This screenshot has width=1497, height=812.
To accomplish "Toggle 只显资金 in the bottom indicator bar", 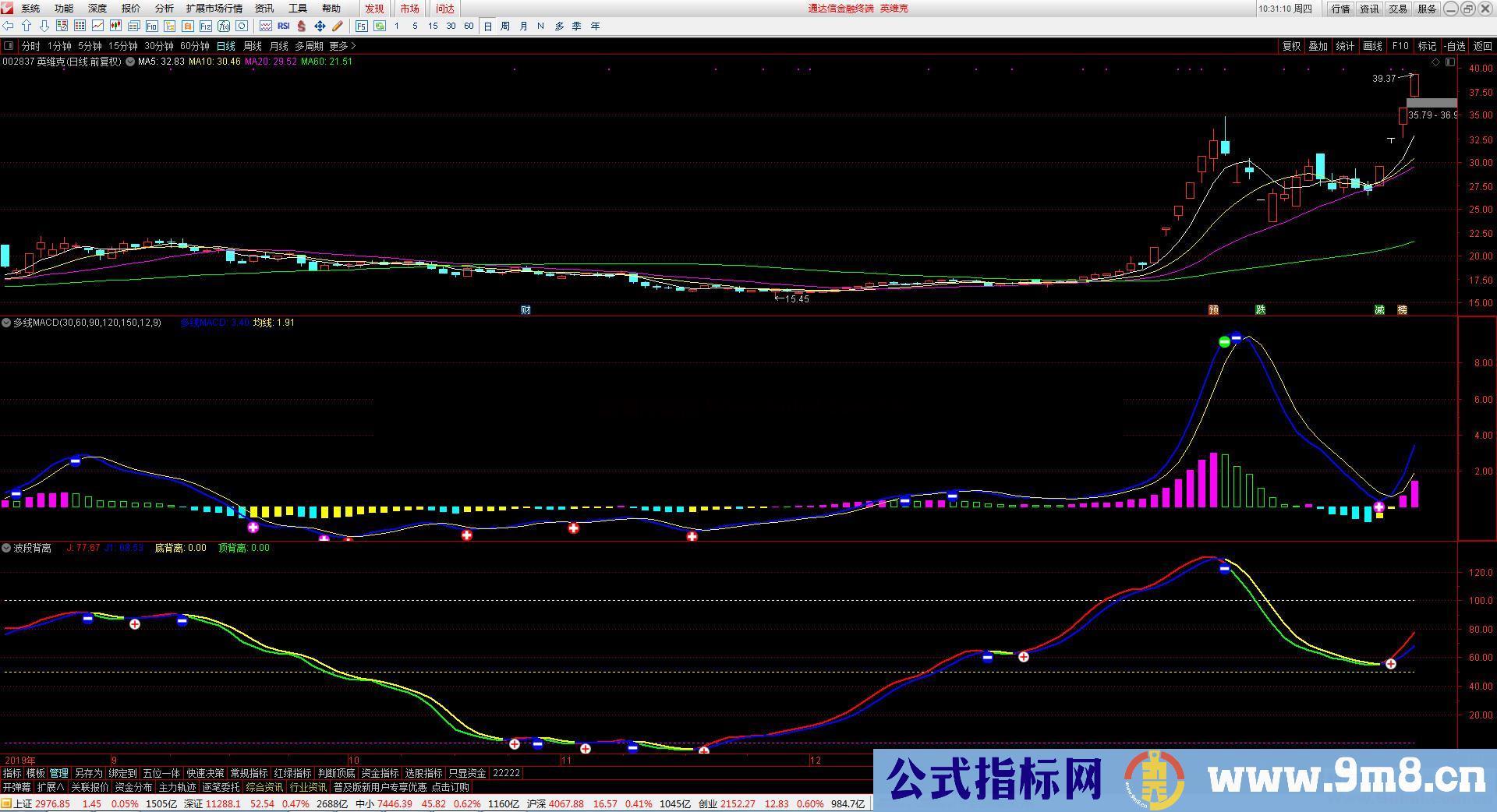I will tap(468, 773).
